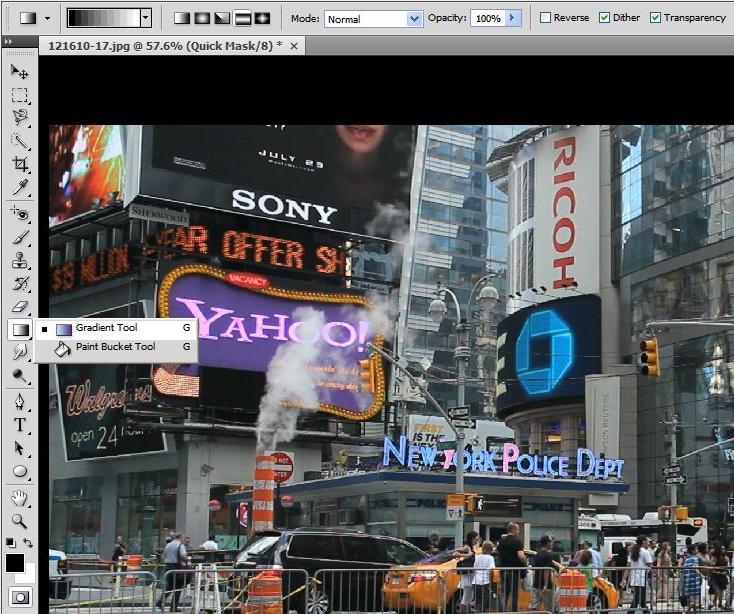The height and width of the screenshot is (614, 734).
Task: Choose Reflected Gradient style
Action: [242, 18]
